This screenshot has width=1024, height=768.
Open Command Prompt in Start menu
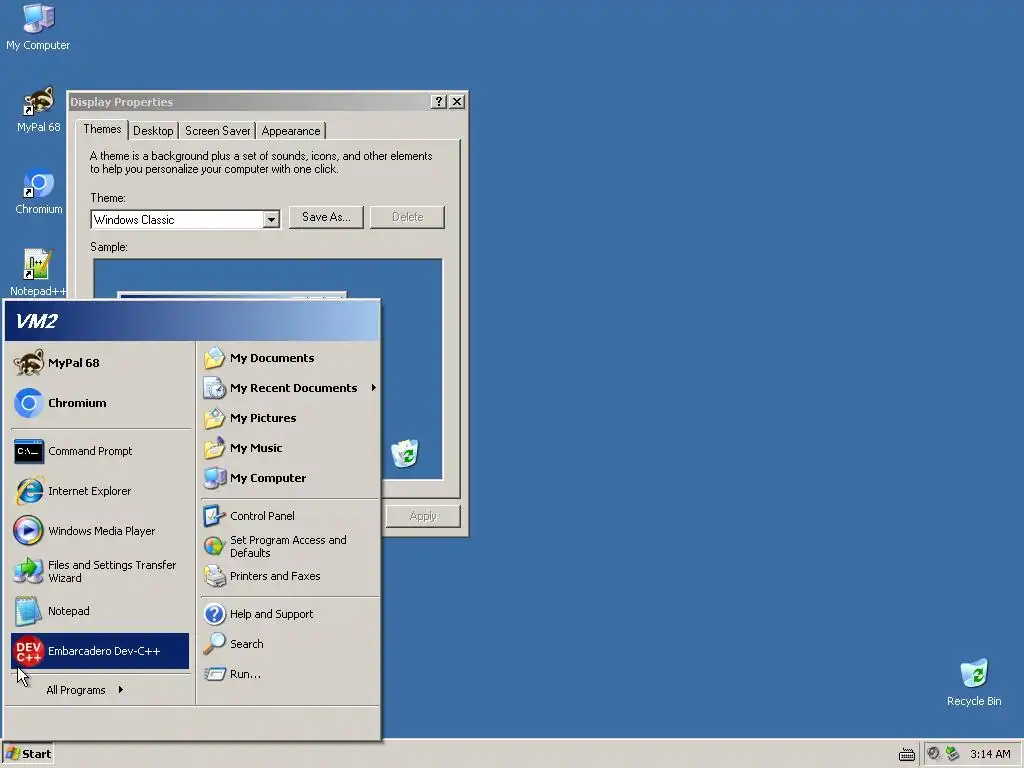click(100, 451)
